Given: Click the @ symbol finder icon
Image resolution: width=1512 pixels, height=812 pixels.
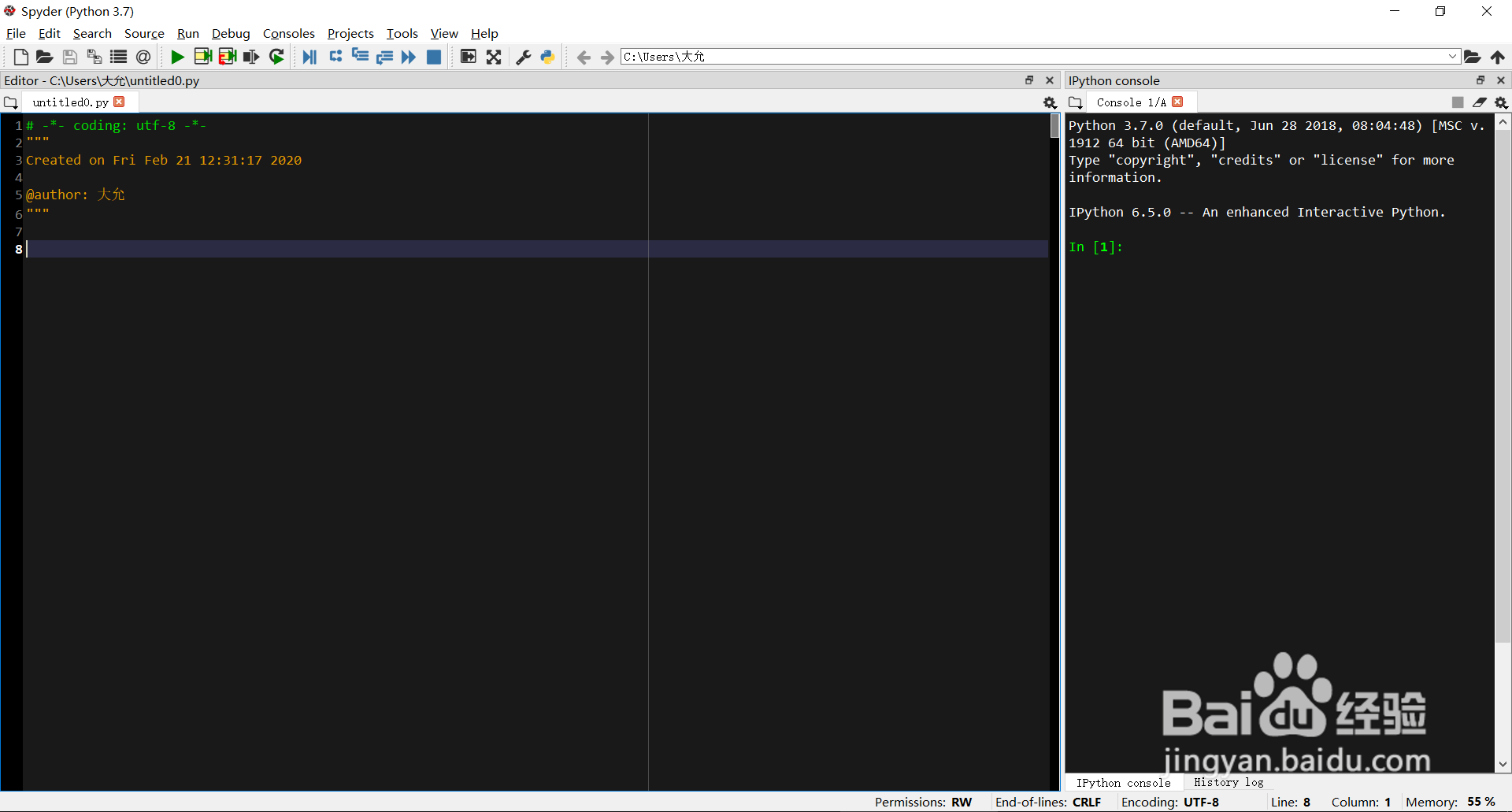Looking at the screenshot, I should (x=143, y=57).
